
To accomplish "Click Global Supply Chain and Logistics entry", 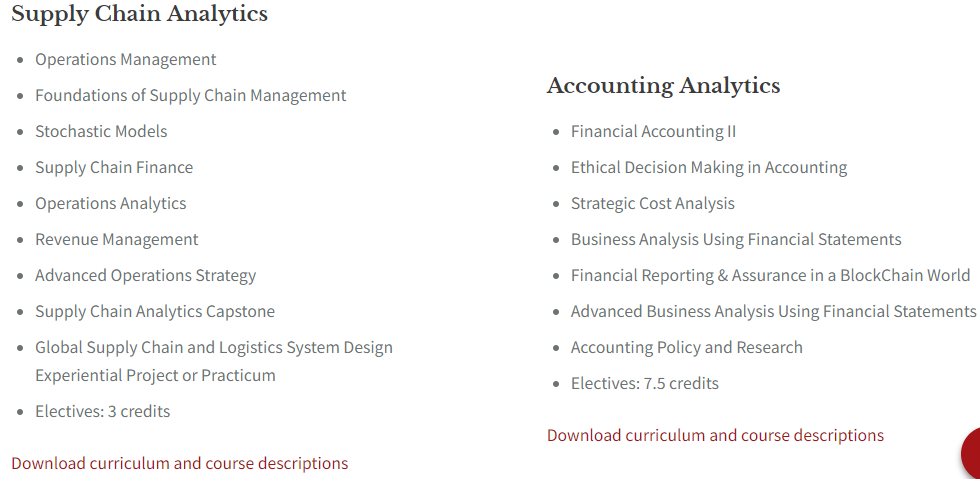I will click(214, 361).
